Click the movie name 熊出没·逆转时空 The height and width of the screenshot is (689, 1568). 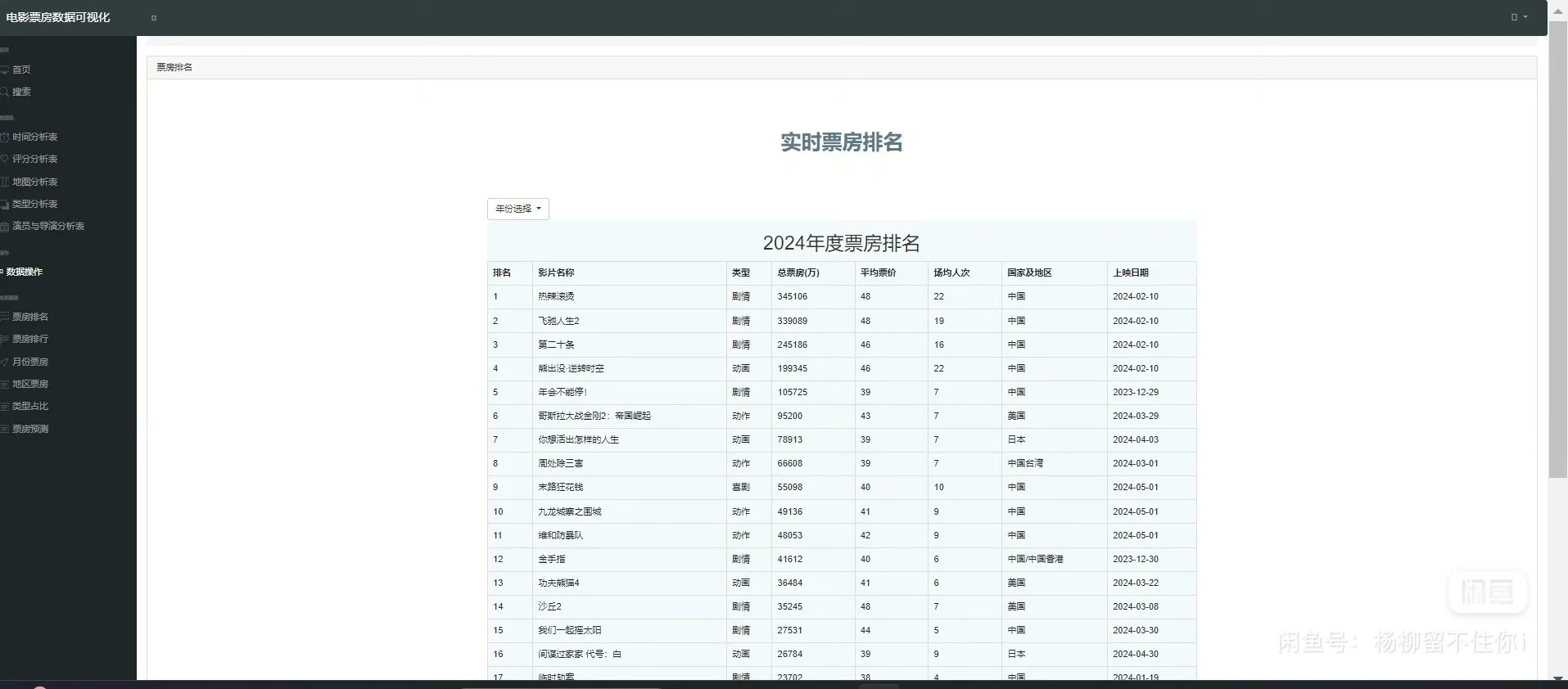pyautogui.click(x=571, y=369)
